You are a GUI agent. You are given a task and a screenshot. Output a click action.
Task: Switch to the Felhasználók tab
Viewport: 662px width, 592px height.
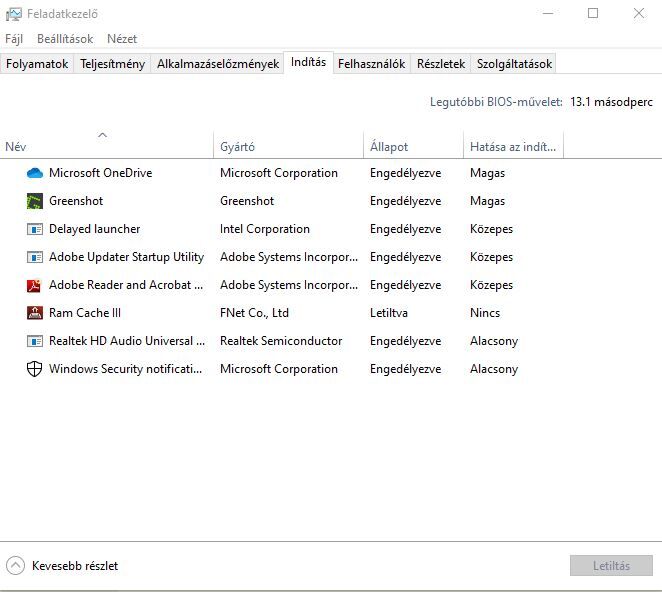pyautogui.click(x=372, y=64)
